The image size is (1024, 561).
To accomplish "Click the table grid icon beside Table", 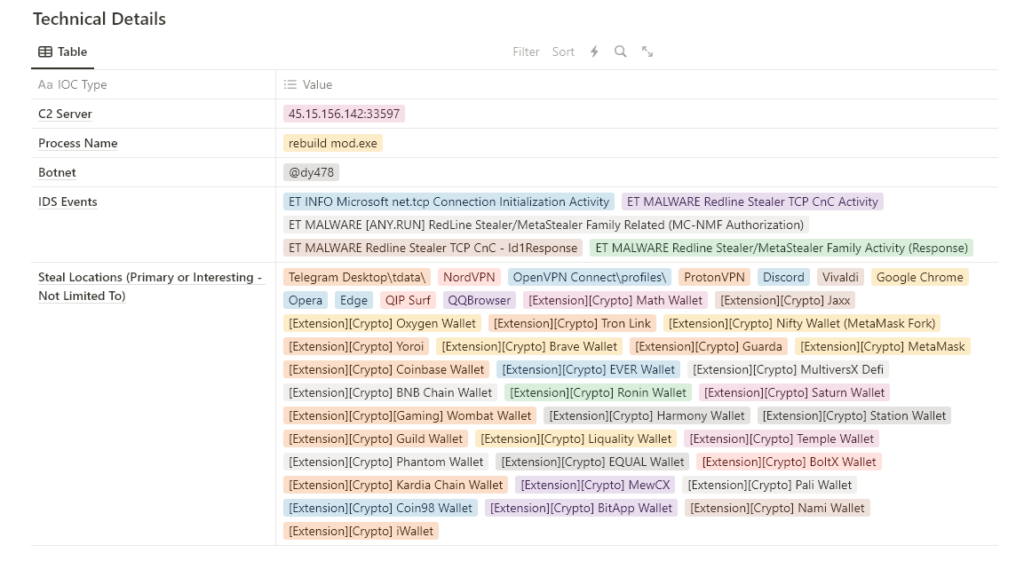I will [45, 52].
